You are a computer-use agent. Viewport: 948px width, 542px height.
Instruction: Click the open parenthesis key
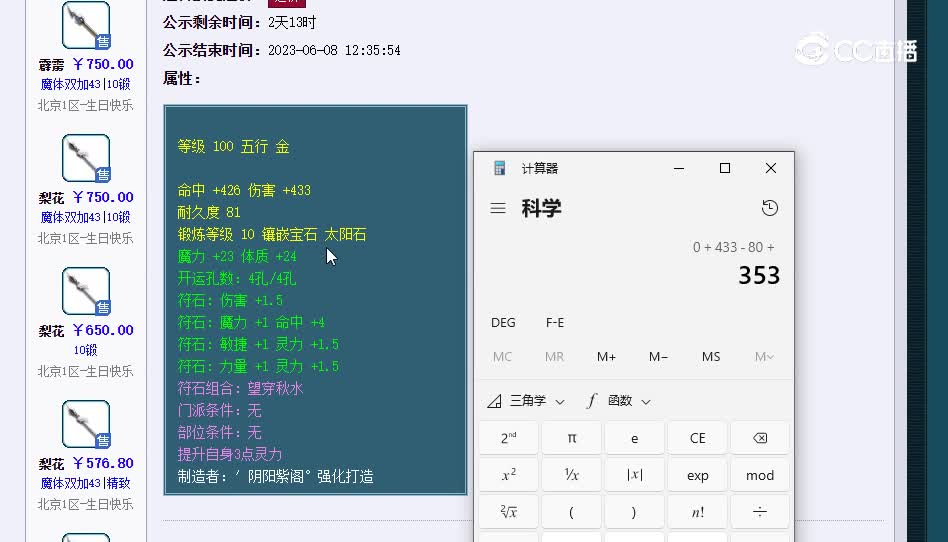tap(571, 512)
